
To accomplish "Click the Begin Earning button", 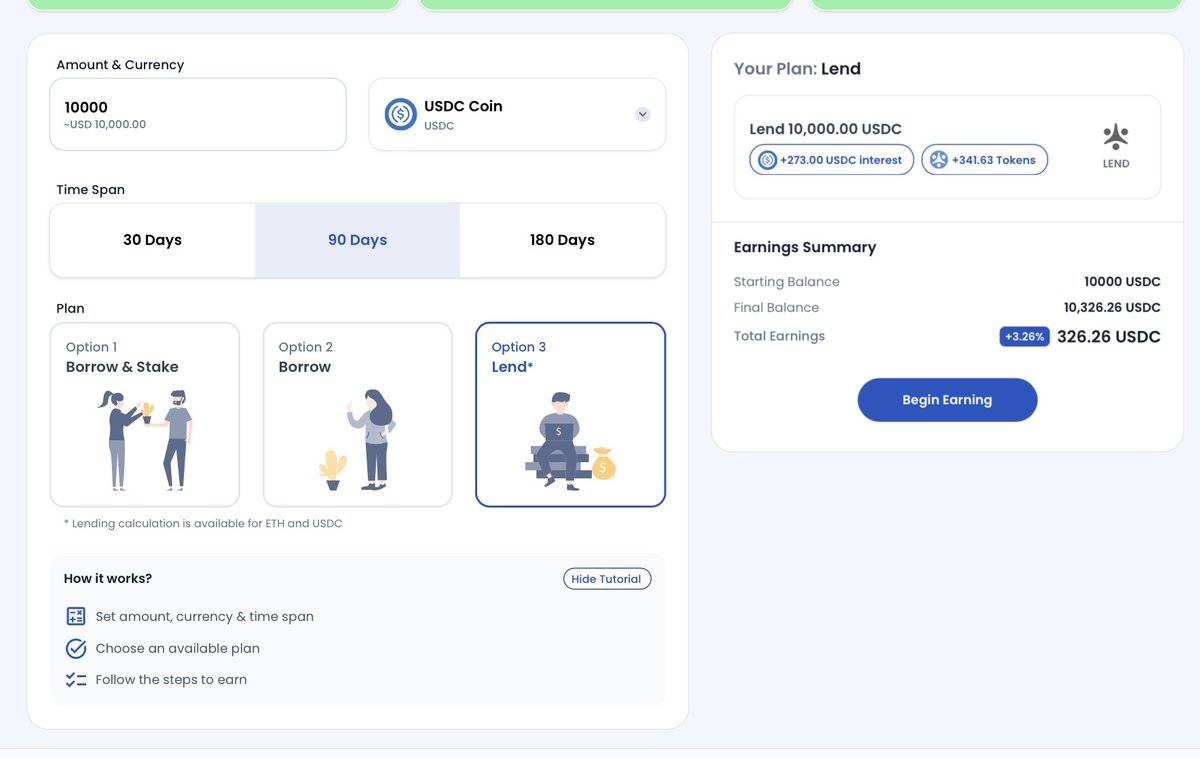I will 947,400.
